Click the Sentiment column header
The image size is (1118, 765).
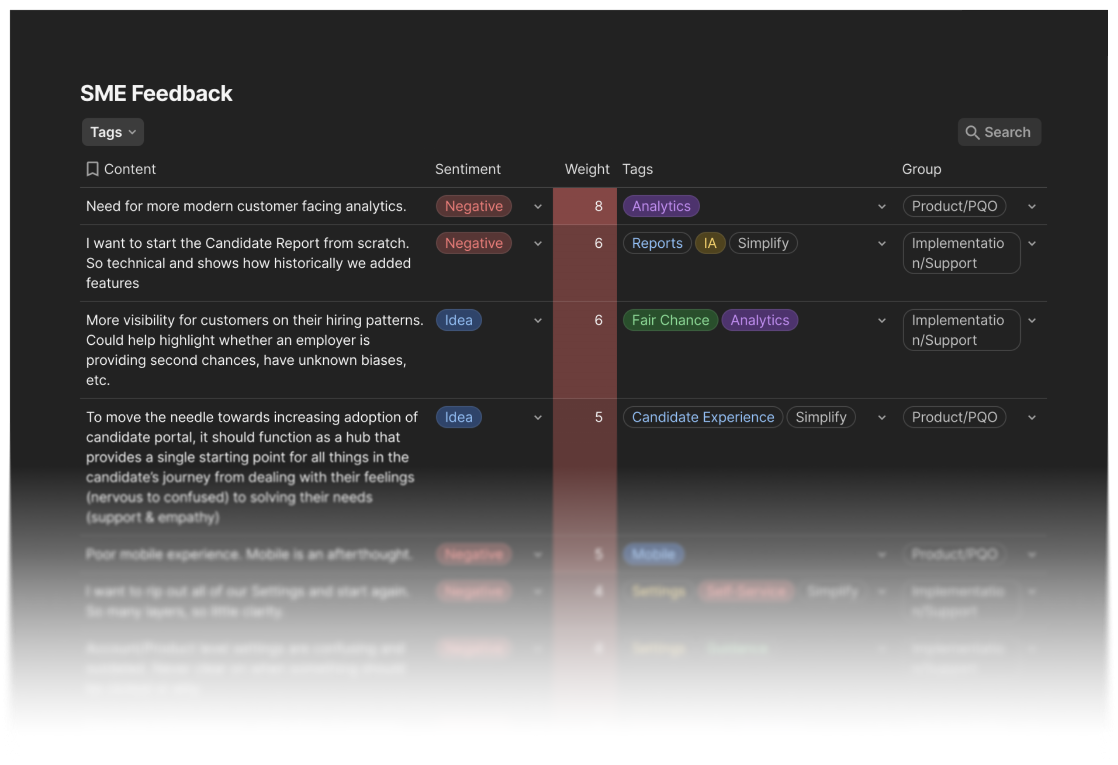click(x=467, y=169)
